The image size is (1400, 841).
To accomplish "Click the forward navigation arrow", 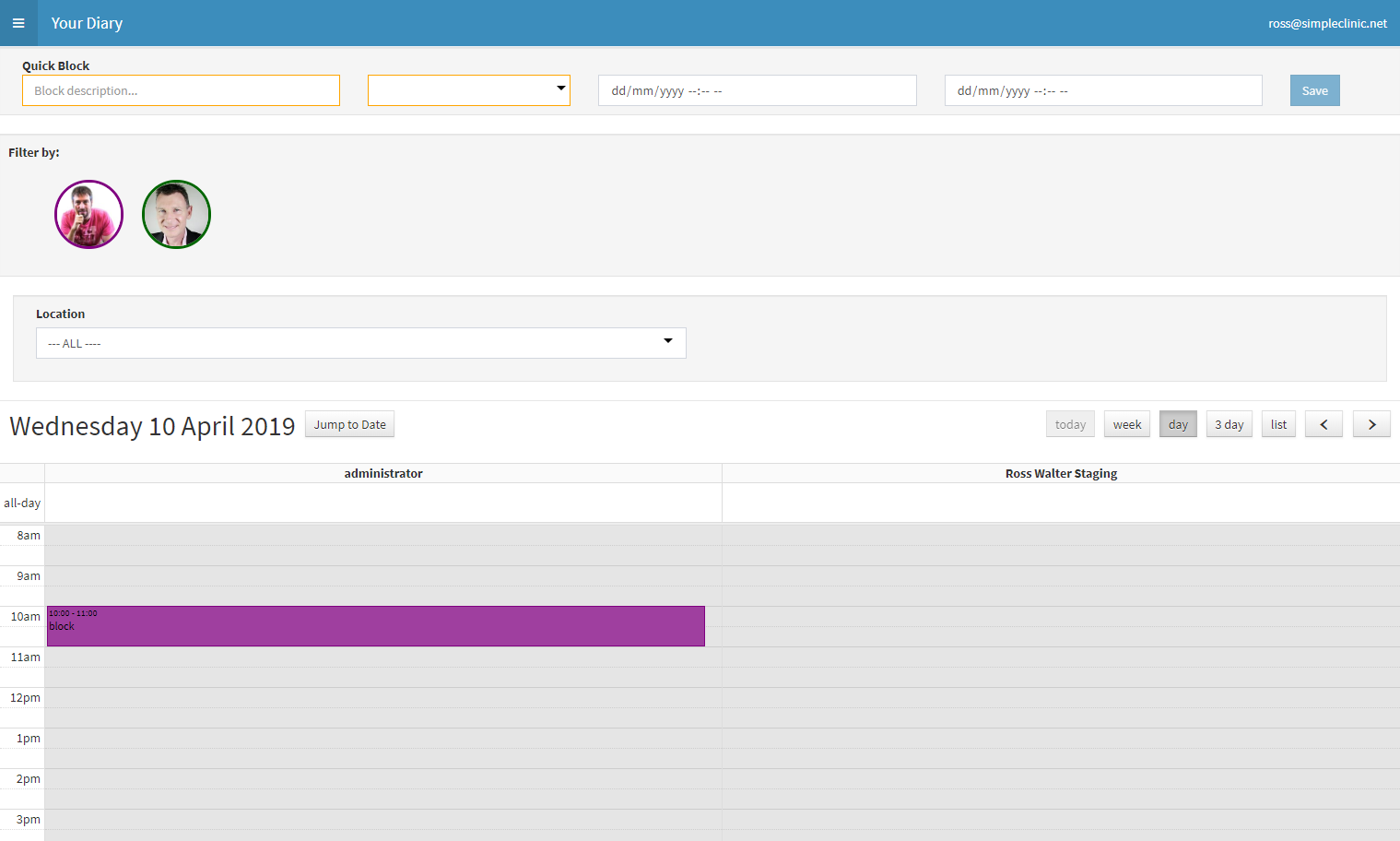I will [x=1371, y=423].
